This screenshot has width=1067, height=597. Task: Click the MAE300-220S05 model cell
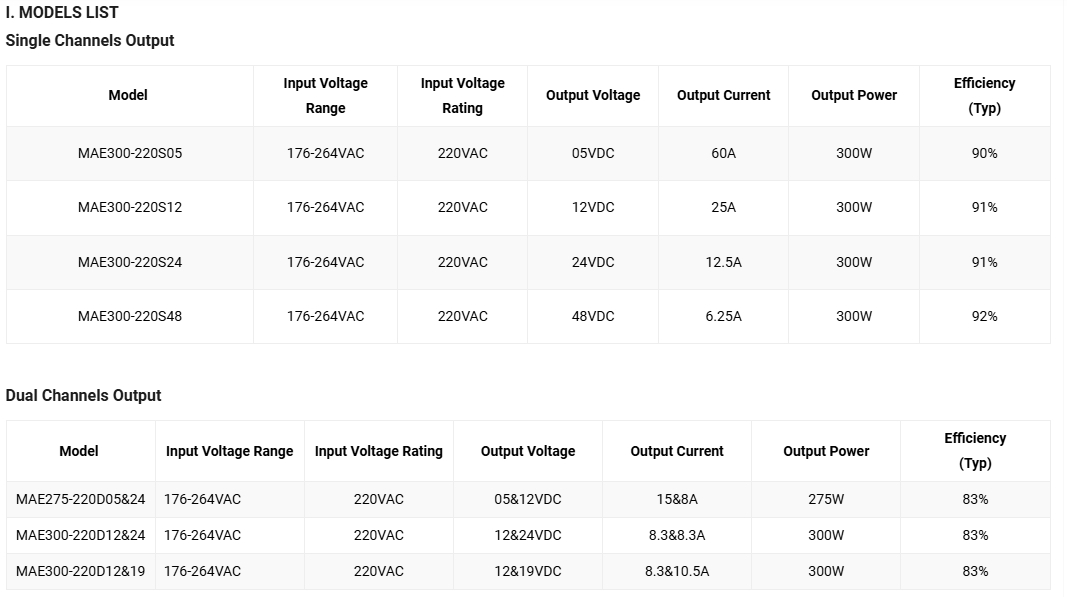129,153
